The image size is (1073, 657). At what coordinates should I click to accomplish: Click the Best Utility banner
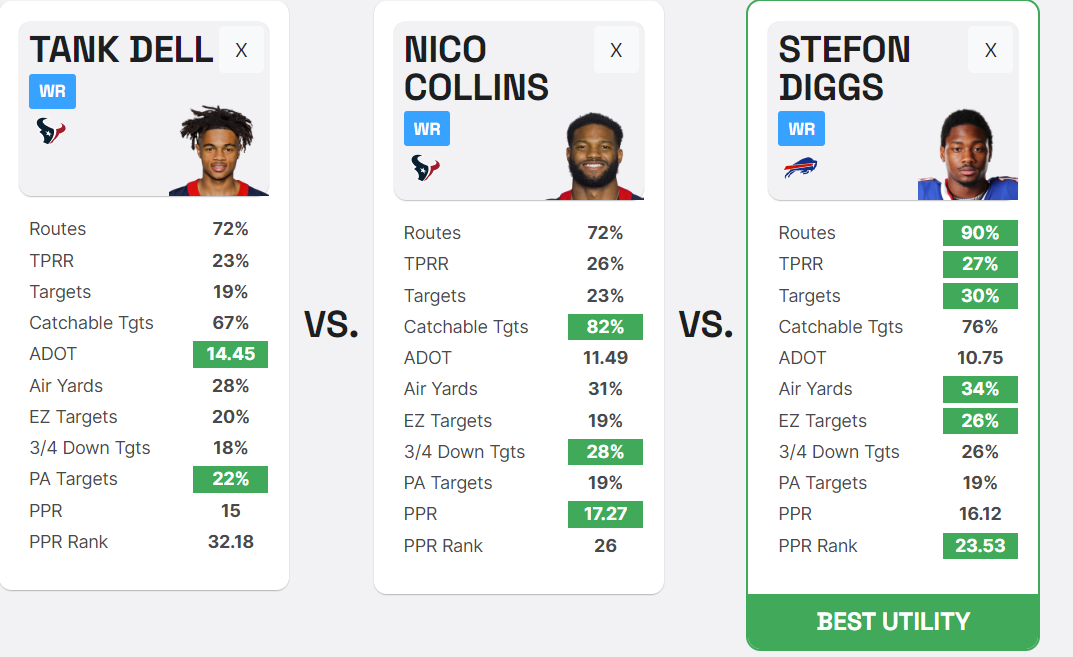click(x=893, y=621)
